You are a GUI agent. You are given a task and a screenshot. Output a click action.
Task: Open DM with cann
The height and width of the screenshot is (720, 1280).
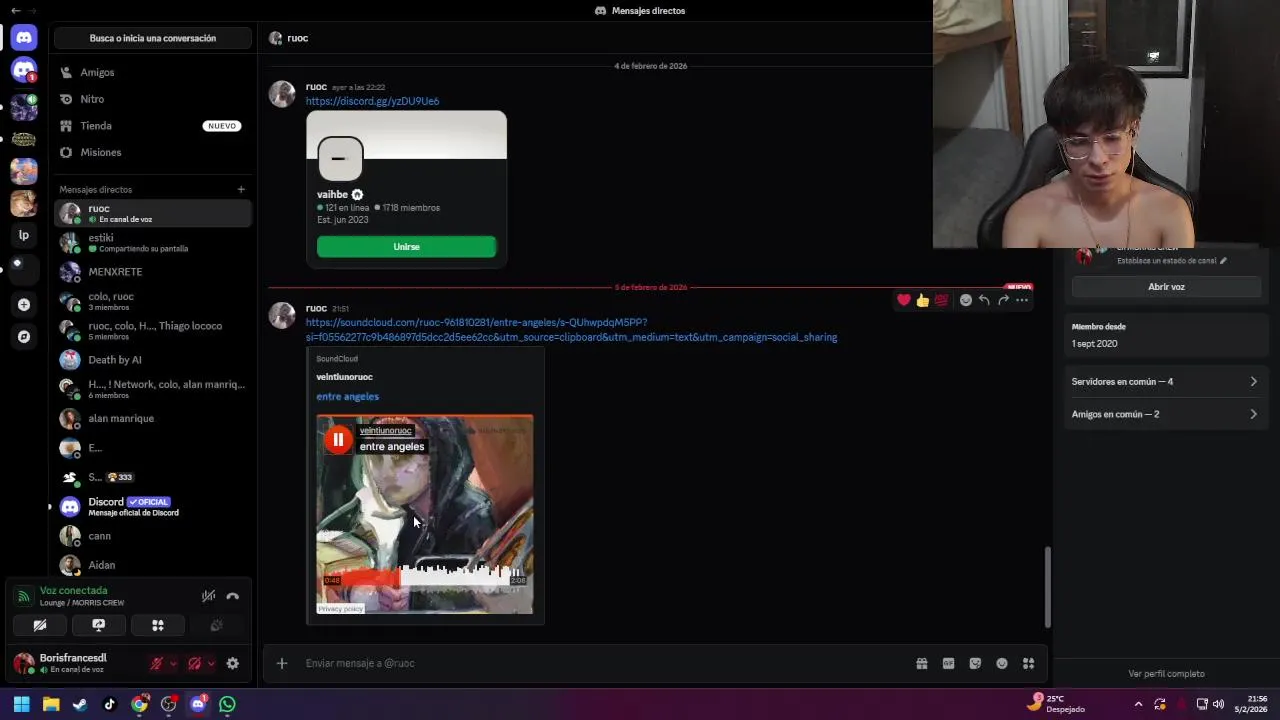pos(152,536)
